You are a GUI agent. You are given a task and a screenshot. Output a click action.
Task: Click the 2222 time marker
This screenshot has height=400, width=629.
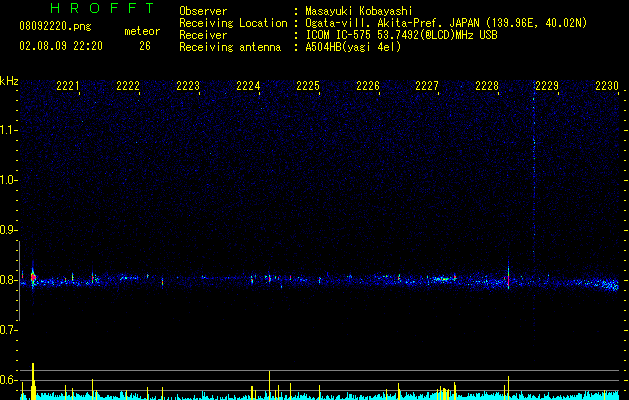point(128,86)
